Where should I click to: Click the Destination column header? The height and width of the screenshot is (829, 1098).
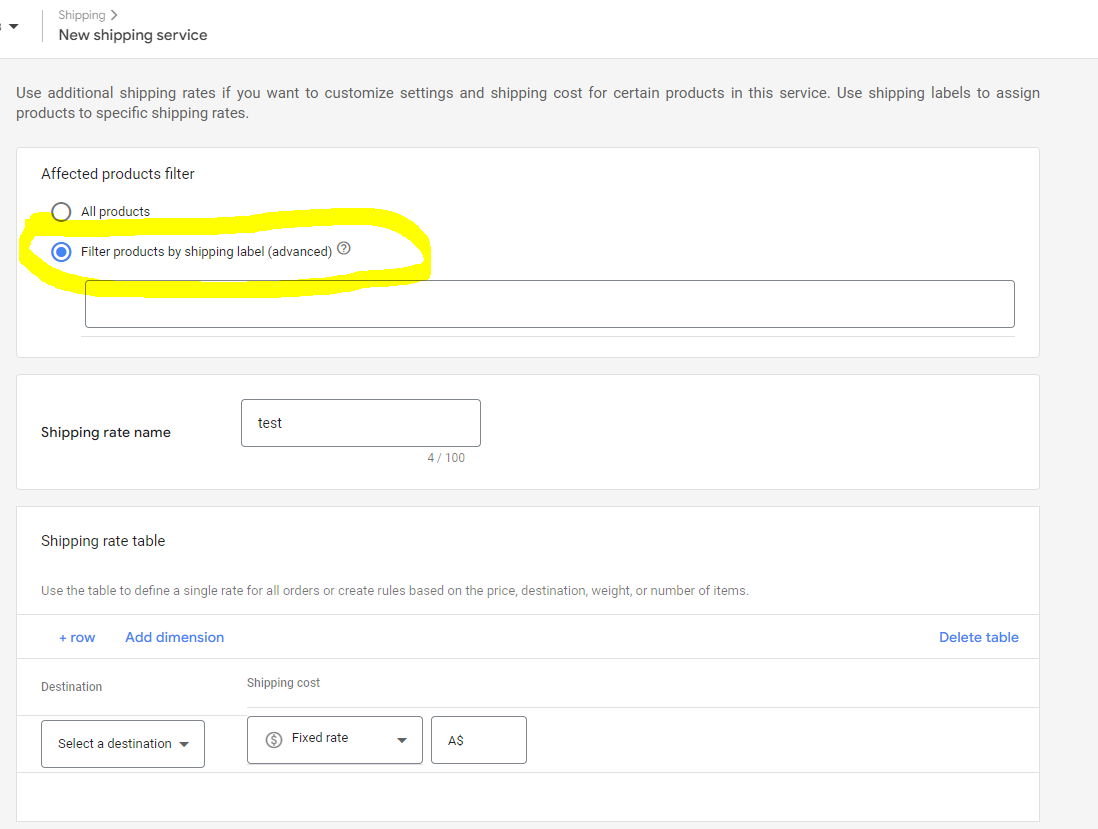[x=72, y=687]
